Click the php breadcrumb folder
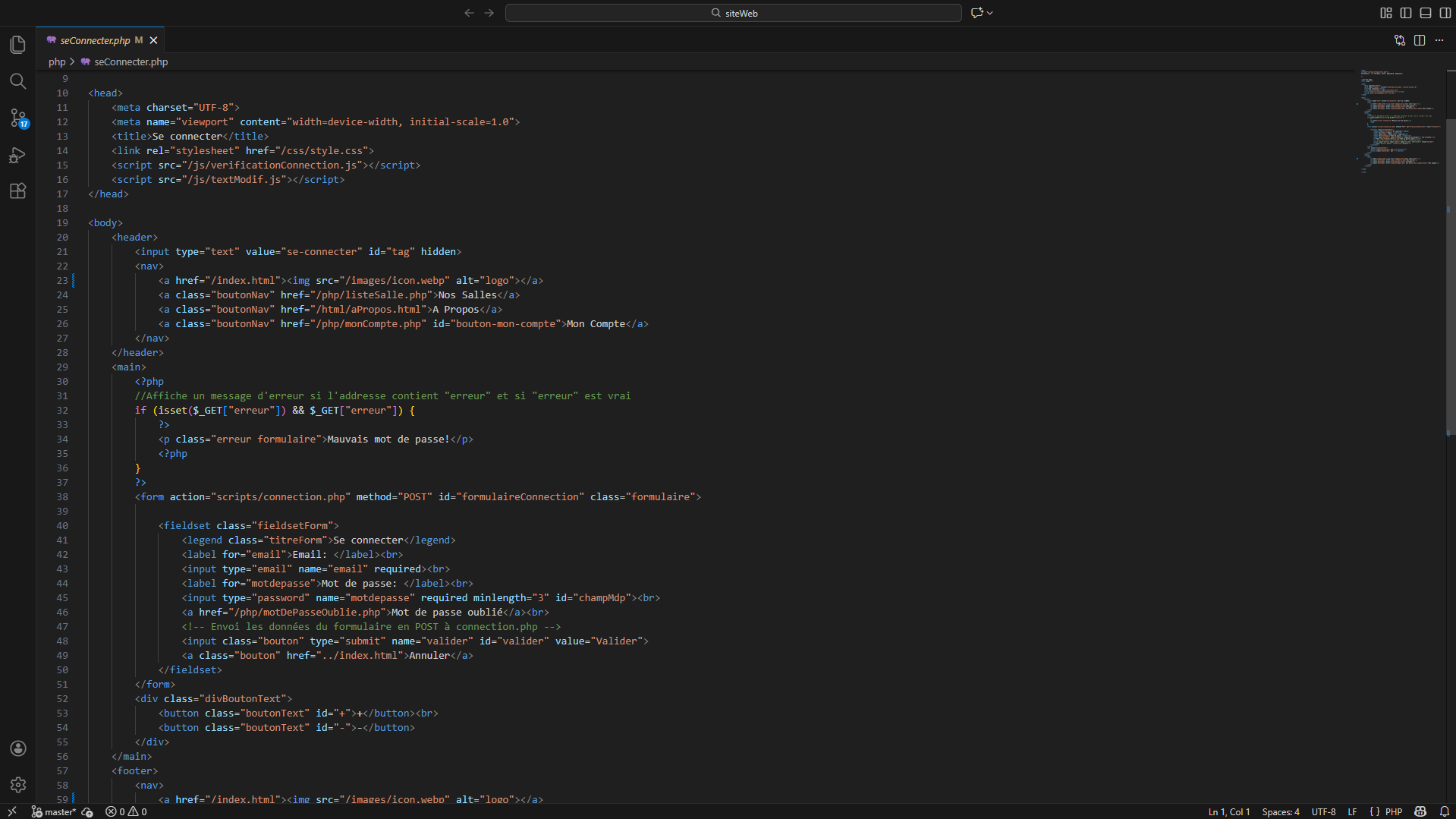This screenshot has width=1456, height=819. point(57,62)
